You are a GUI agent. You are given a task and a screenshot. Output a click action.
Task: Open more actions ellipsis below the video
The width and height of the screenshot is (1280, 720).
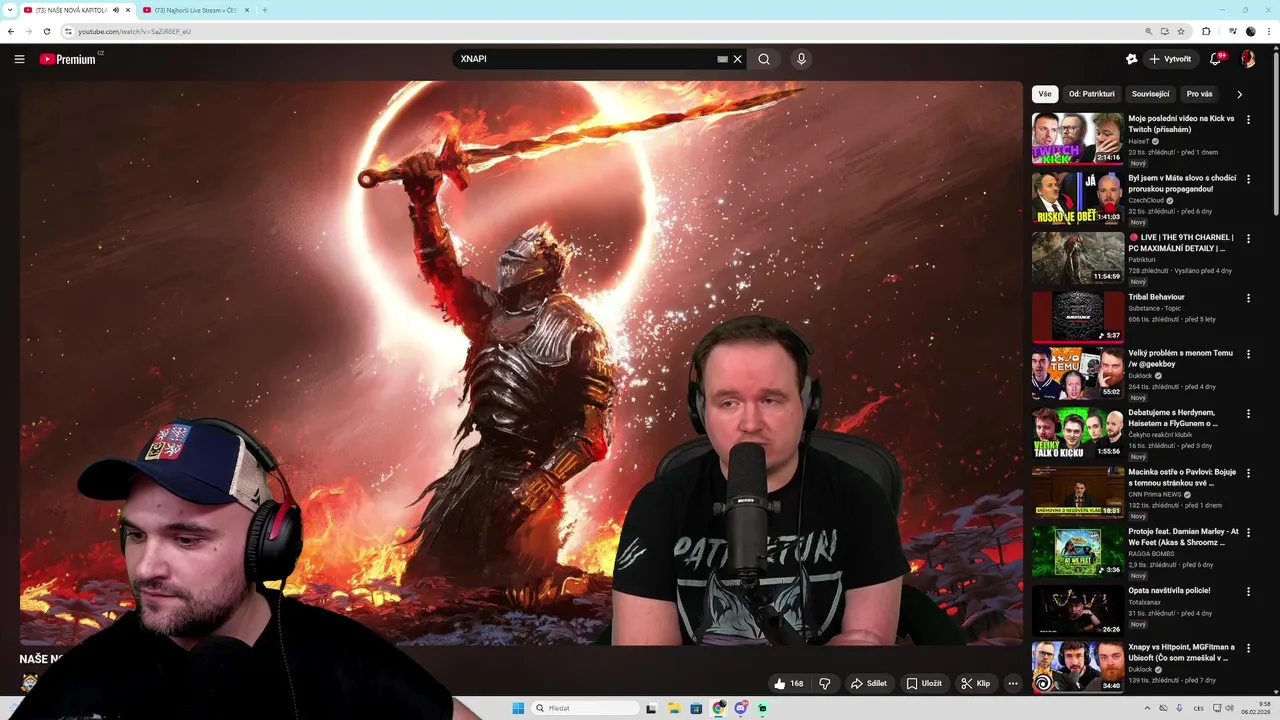(1012, 684)
